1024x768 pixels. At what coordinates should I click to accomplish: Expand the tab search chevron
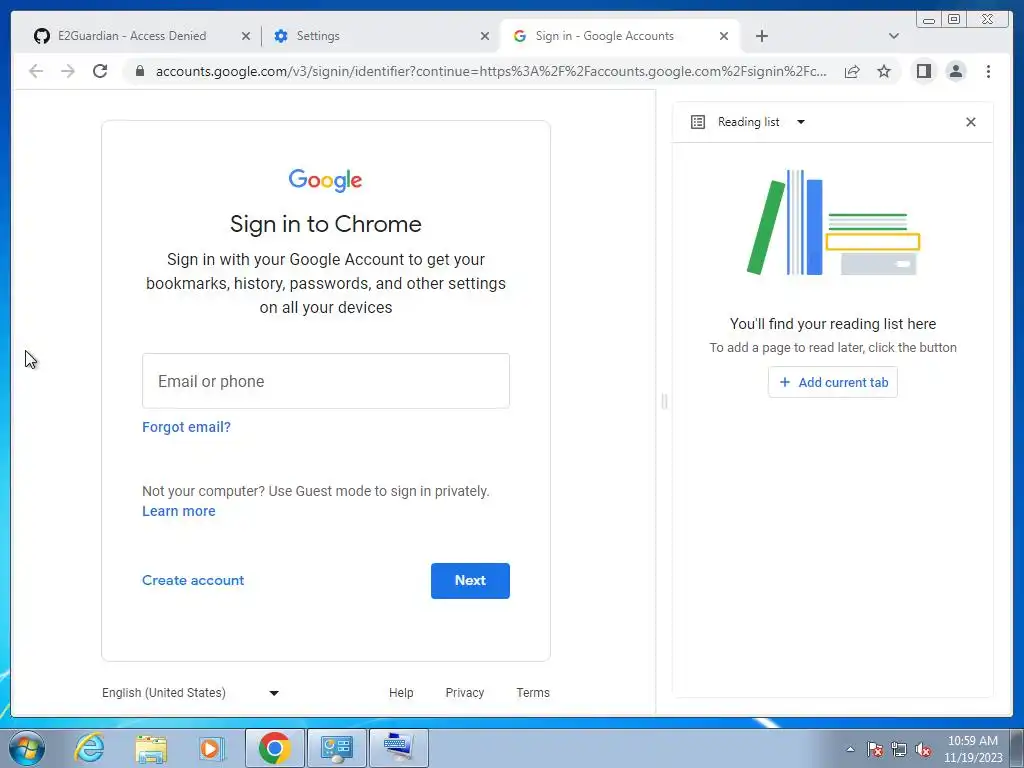coord(894,36)
